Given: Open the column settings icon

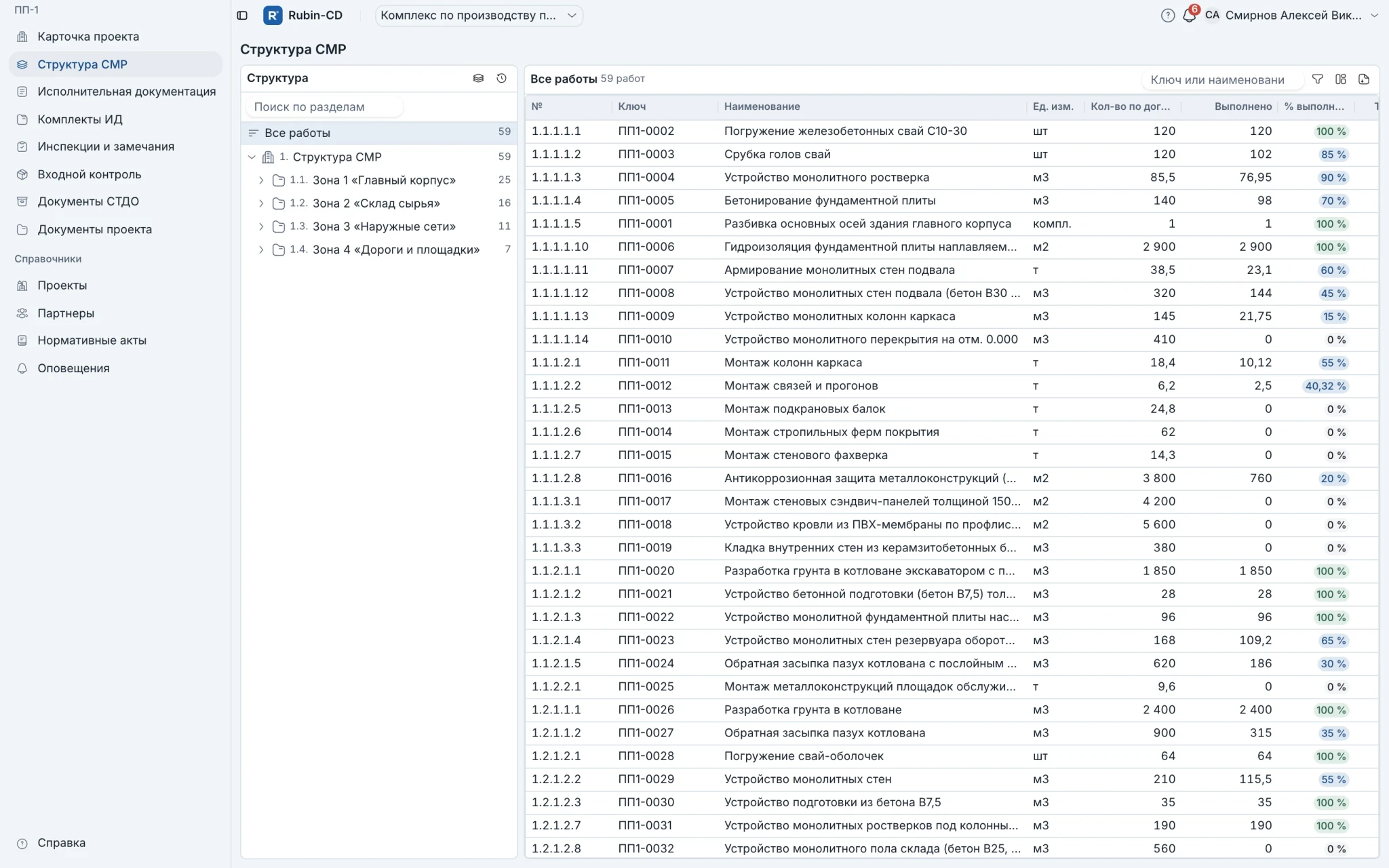Looking at the screenshot, I should click(x=1341, y=79).
